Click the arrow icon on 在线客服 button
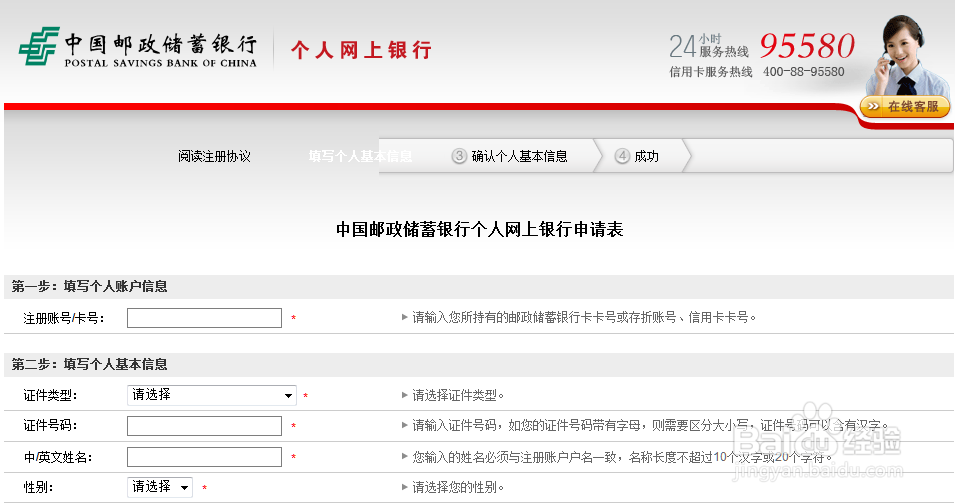This screenshot has width=955, height=504. click(x=873, y=106)
